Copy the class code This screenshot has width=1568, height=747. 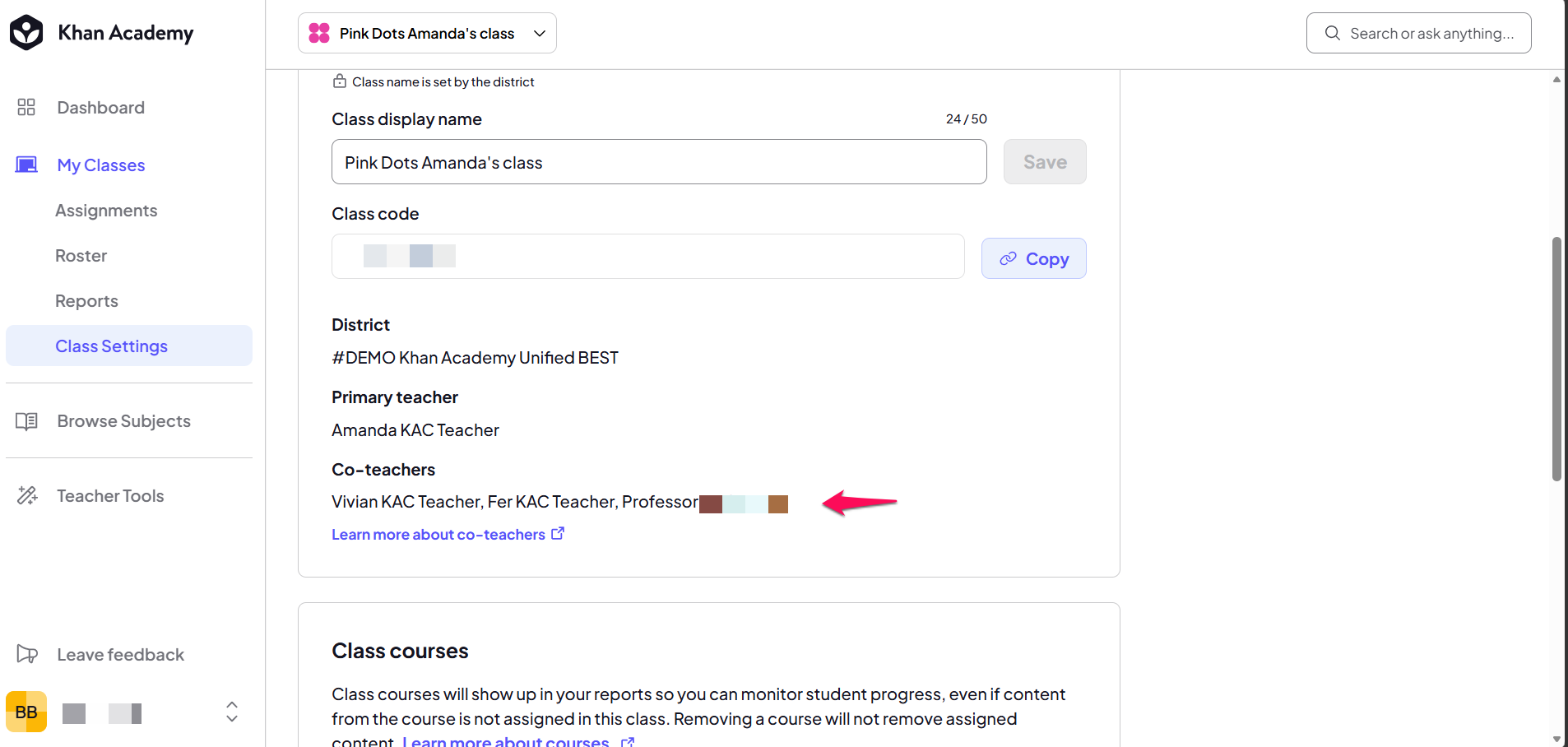[1033, 258]
